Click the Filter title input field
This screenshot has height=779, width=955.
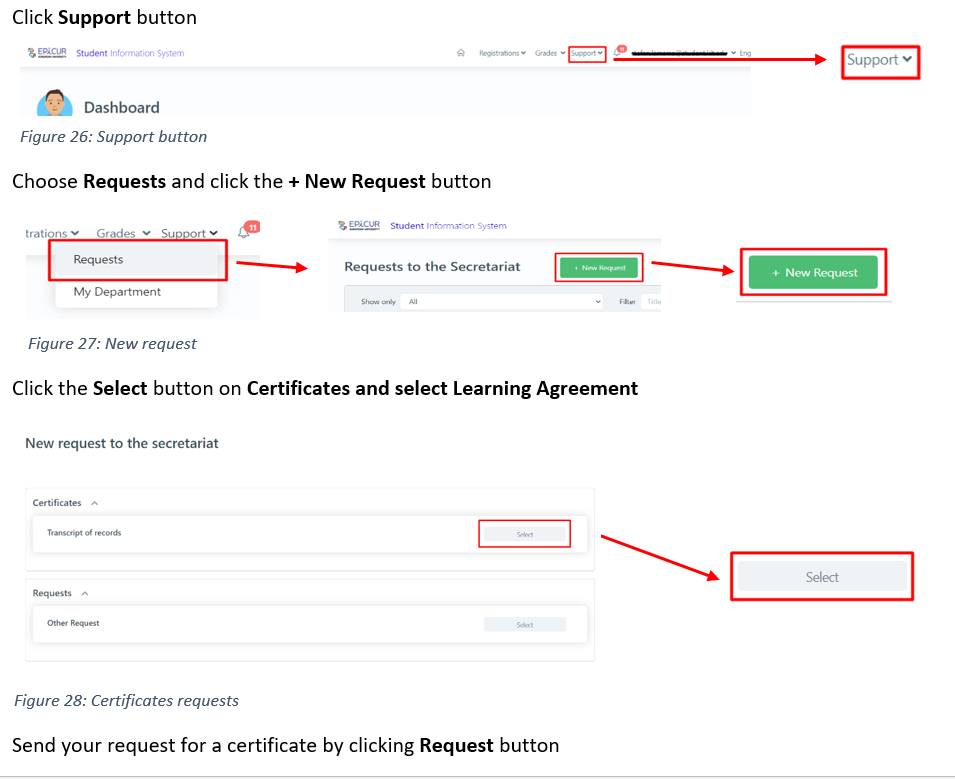tap(651, 301)
